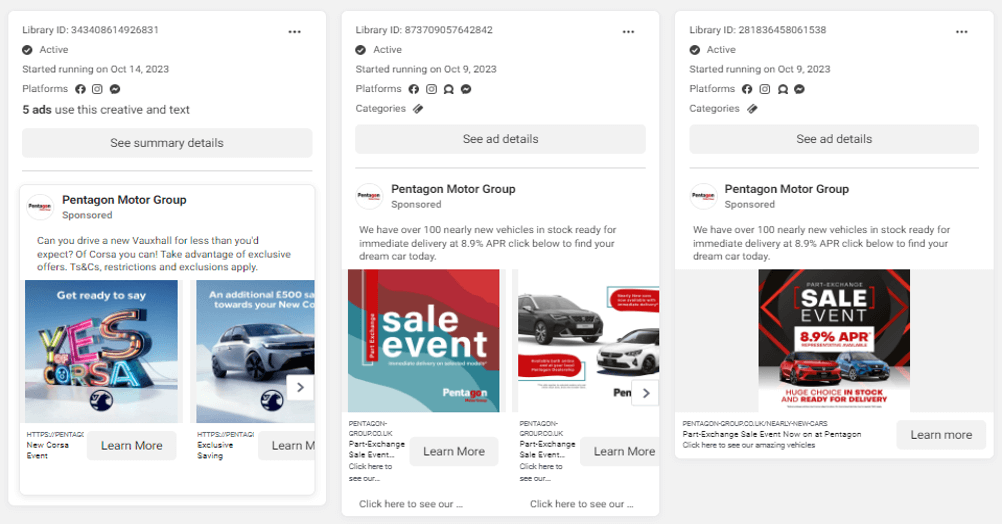Click See ad details for ad 873709057642842
This screenshot has width=1002, height=524.
tap(500, 139)
